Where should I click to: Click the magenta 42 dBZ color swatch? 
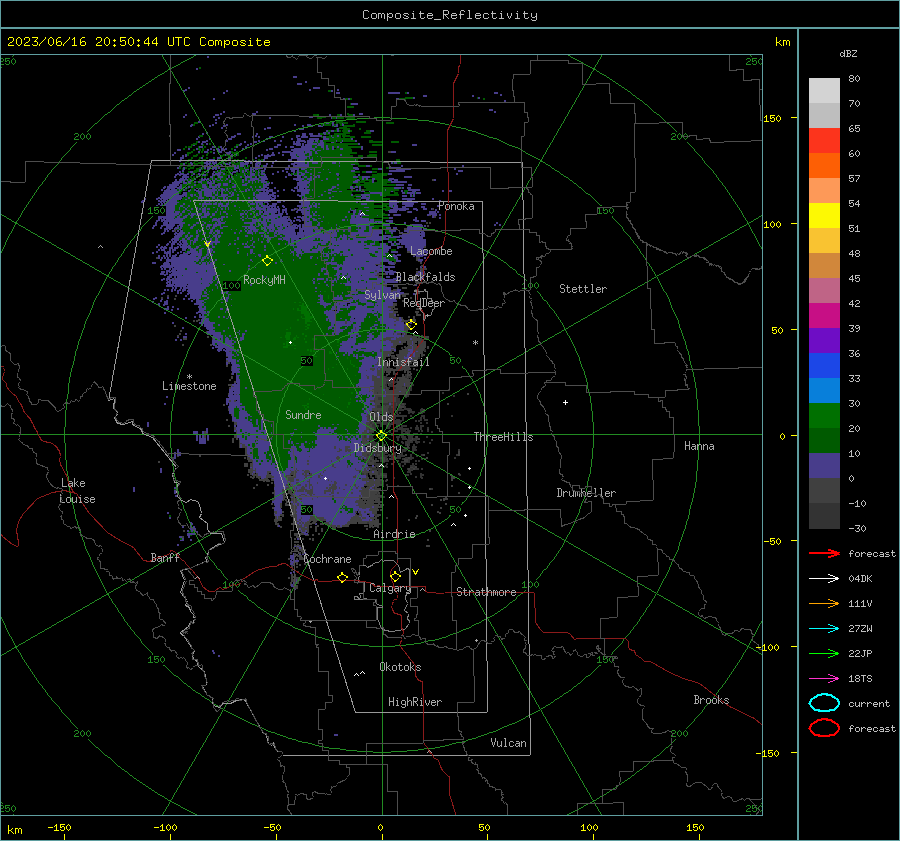coord(824,315)
